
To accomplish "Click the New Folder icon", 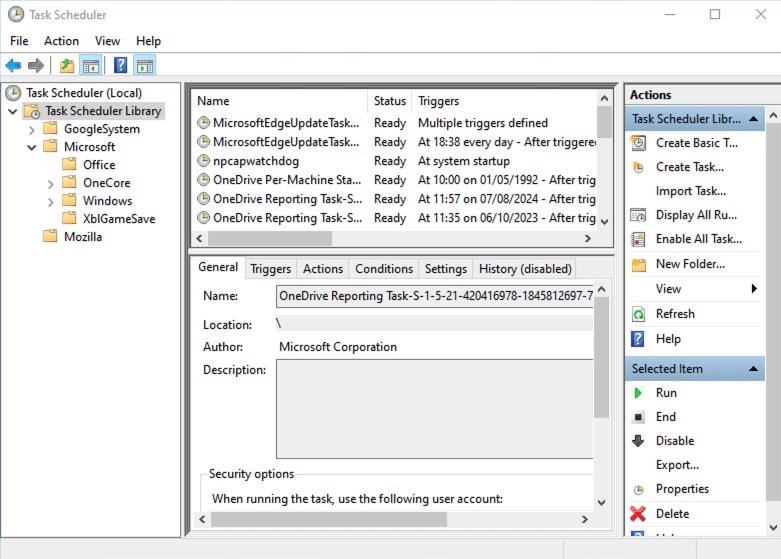I will click(x=639, y=264).
